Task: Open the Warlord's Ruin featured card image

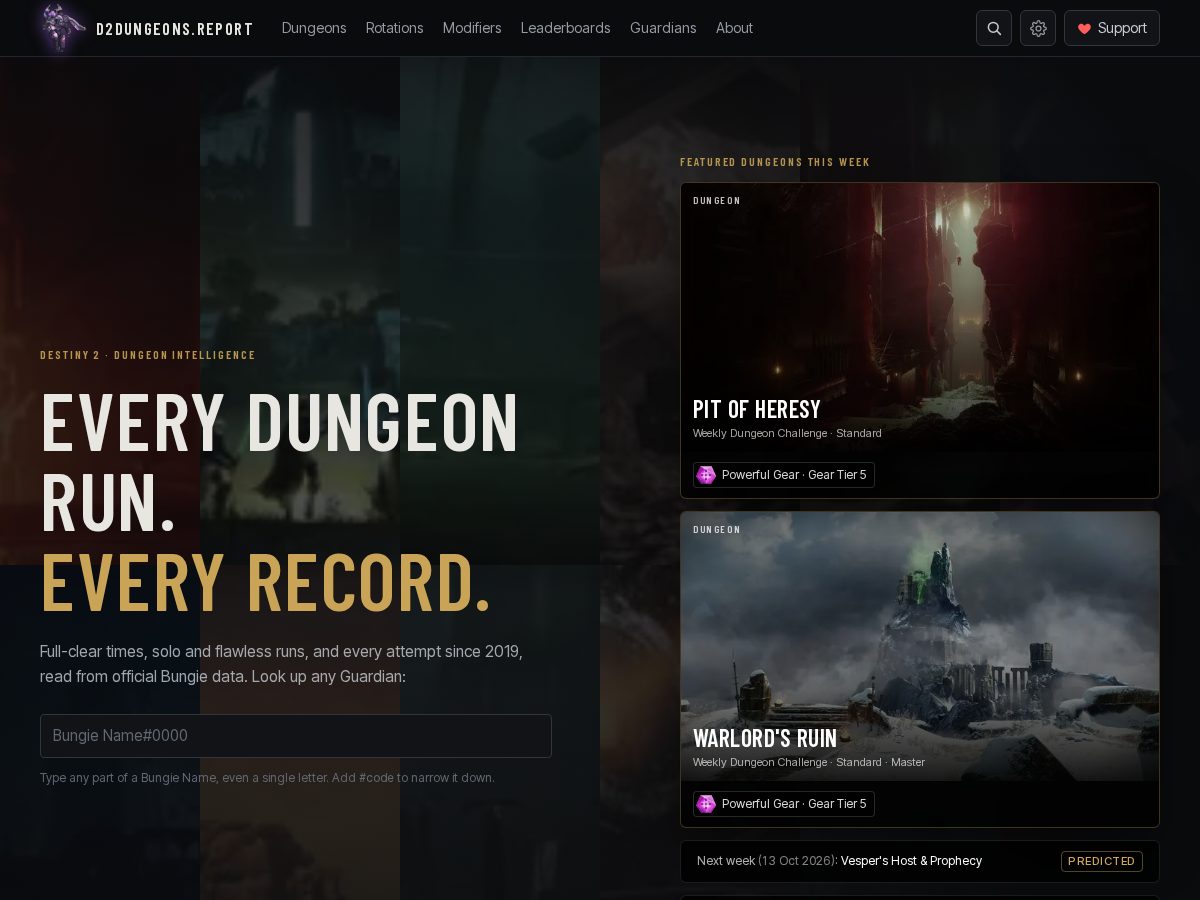Action: [920, 646]
